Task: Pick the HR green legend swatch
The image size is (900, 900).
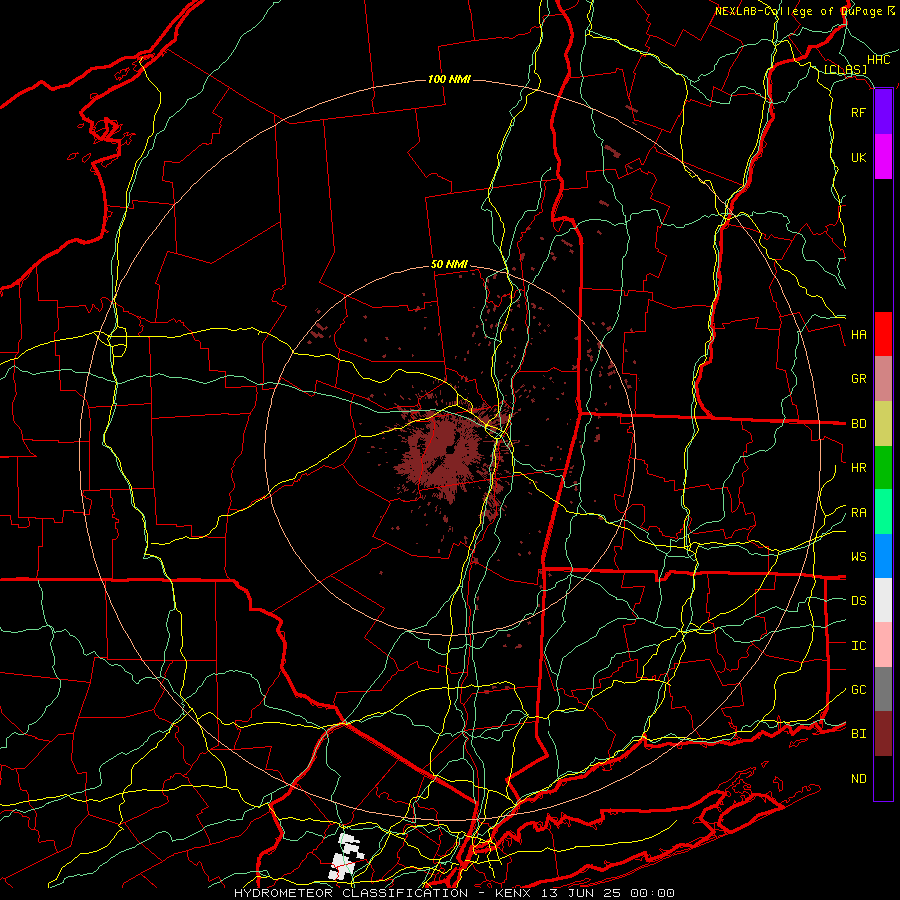Action: coord(883,468)
